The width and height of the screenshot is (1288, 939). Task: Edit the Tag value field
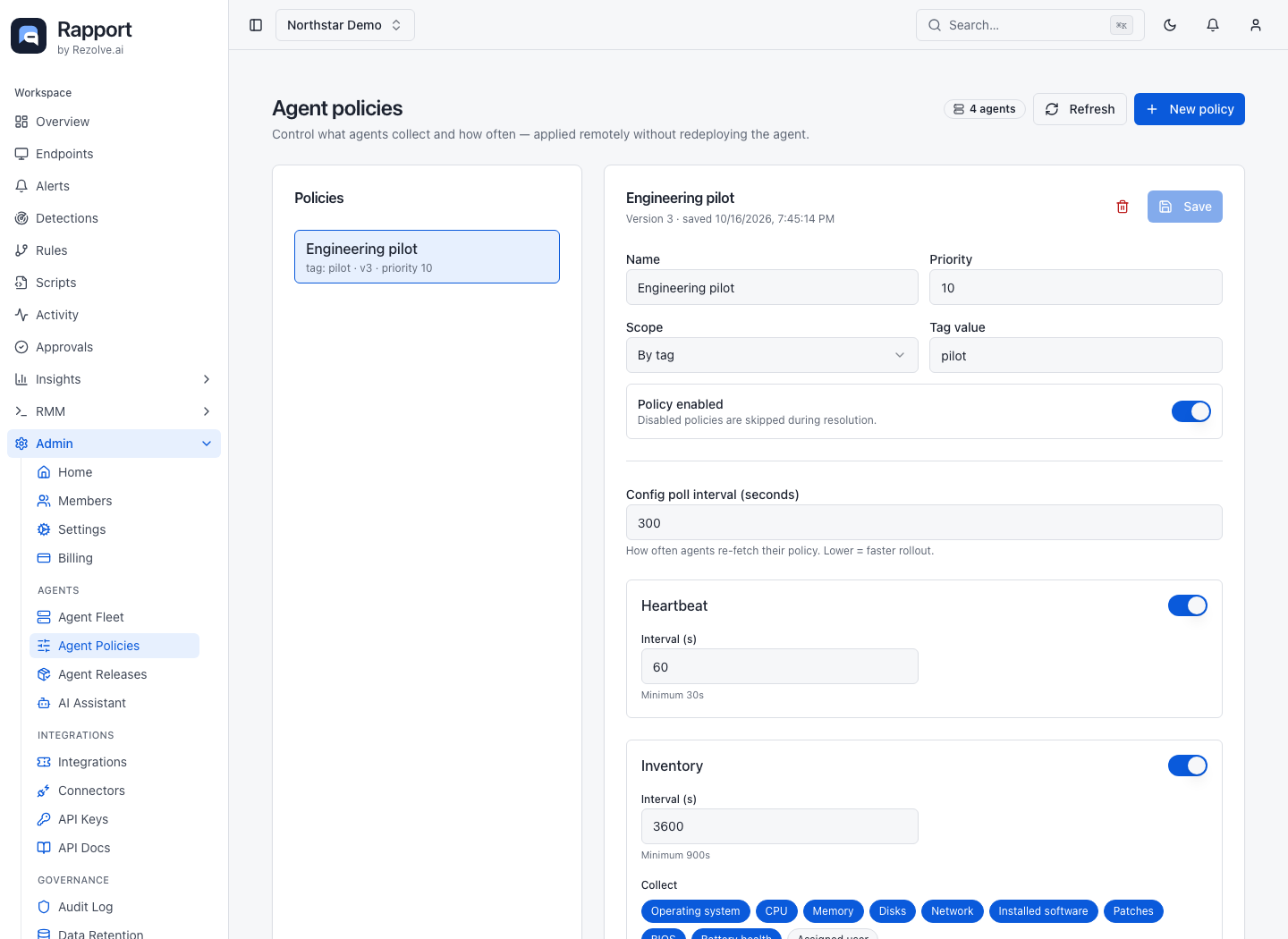(x=1076, y=355)
